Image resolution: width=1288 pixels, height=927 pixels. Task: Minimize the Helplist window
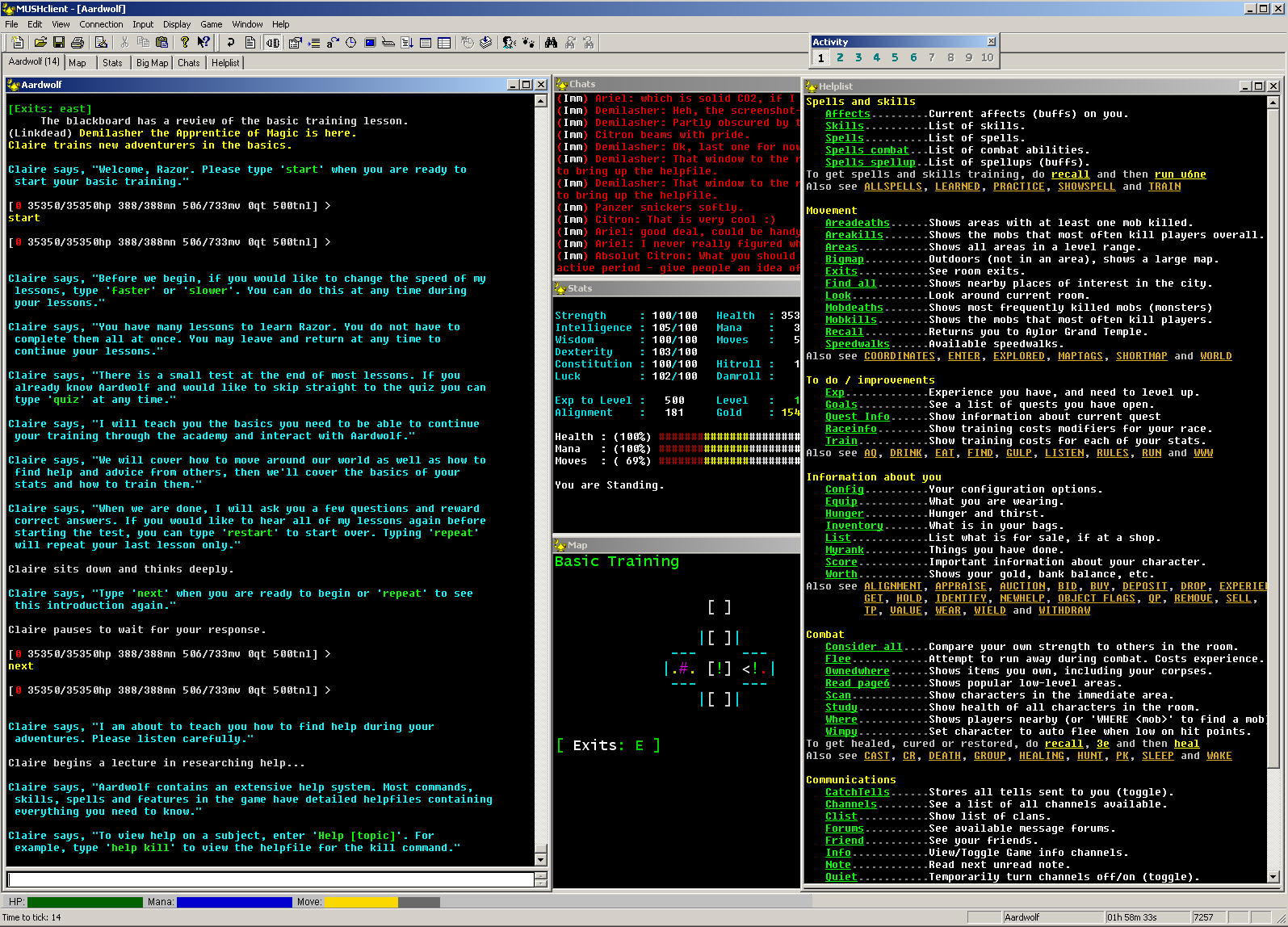point(1244,86)
